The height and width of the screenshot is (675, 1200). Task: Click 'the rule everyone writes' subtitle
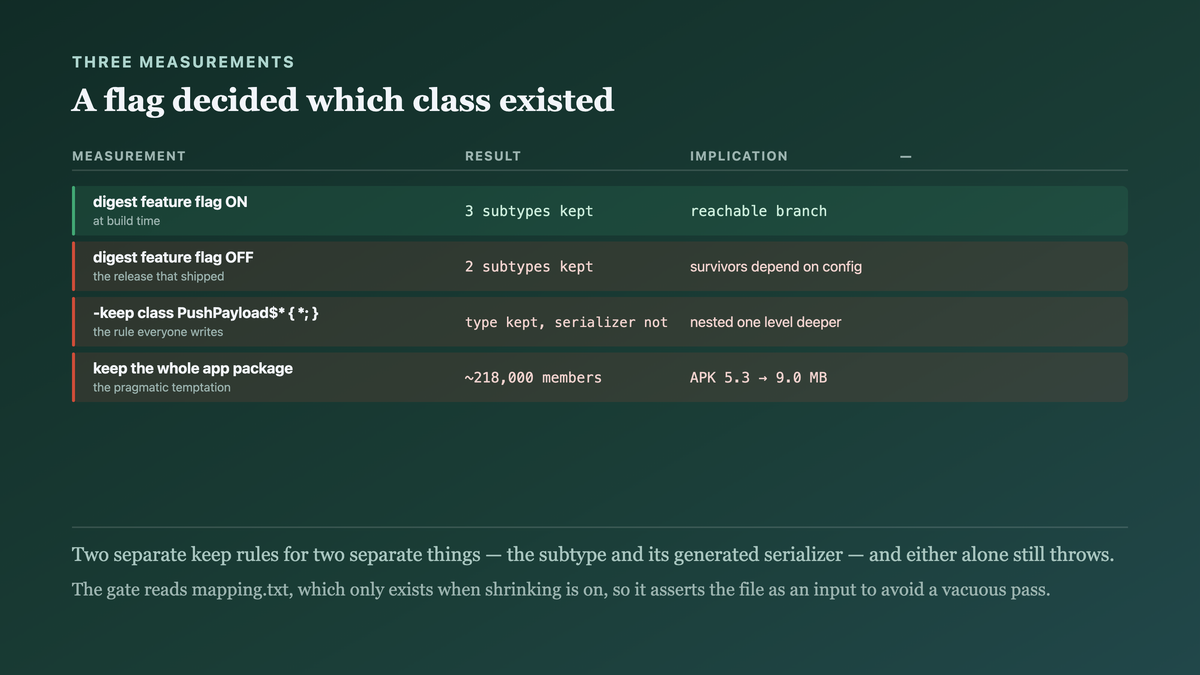158,332
